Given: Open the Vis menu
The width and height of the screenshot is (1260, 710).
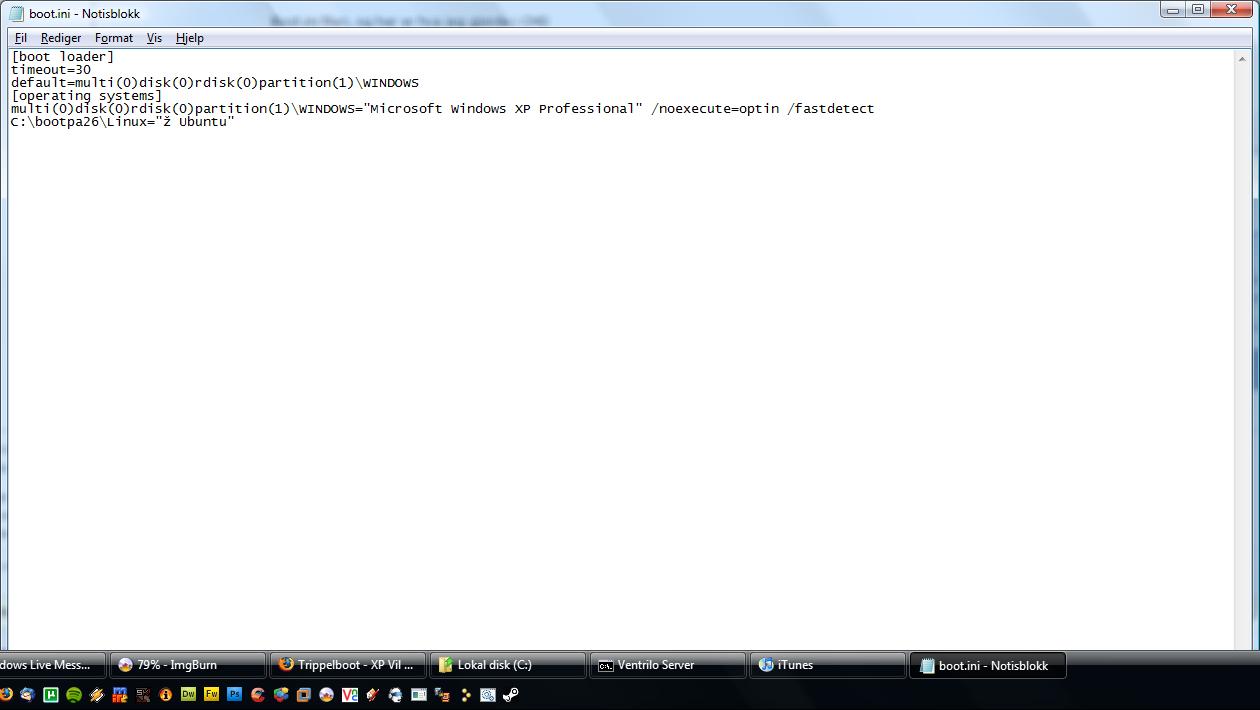Looking at the screenshot, I should pyautogui.click(x=154, y=38).
